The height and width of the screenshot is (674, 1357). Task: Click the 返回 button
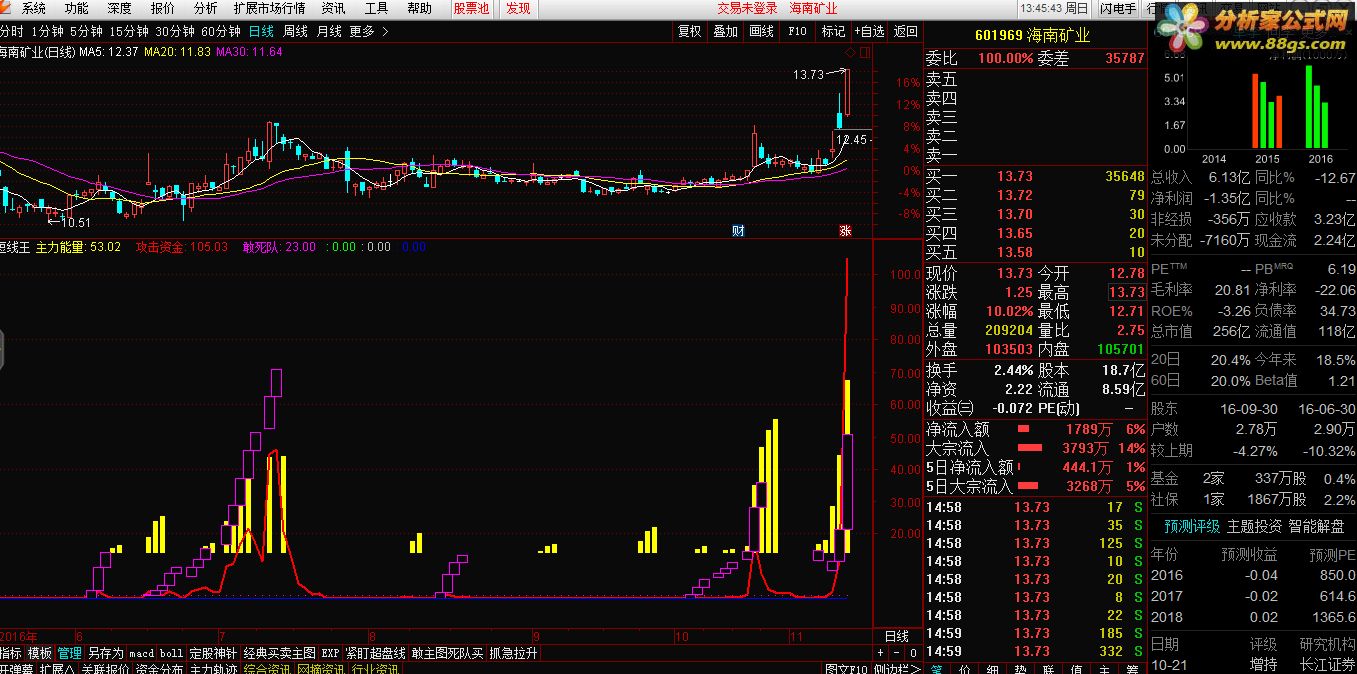[x=906, y=31]
